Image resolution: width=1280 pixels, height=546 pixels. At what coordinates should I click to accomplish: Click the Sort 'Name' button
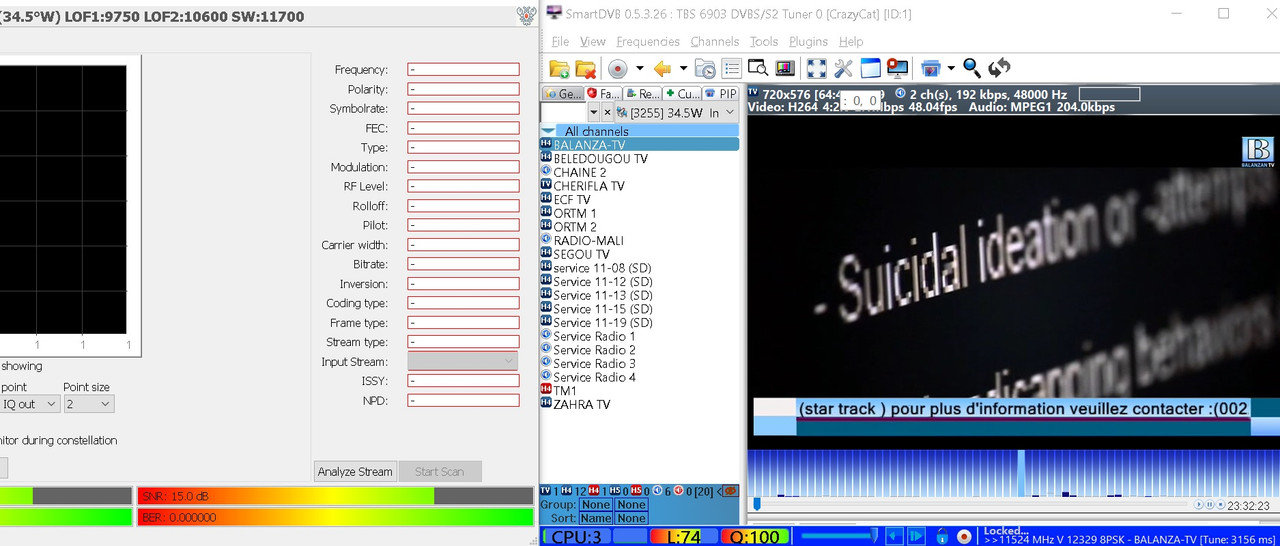596,518
